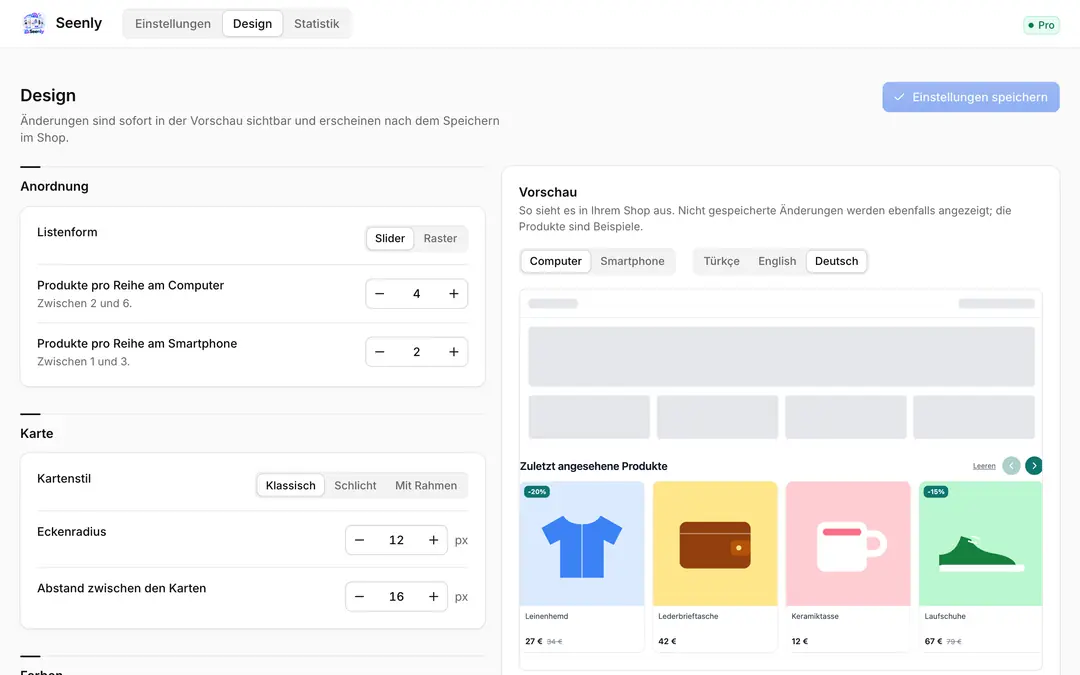
Task: Choose Schlicht card style
Action: (355, 486)
